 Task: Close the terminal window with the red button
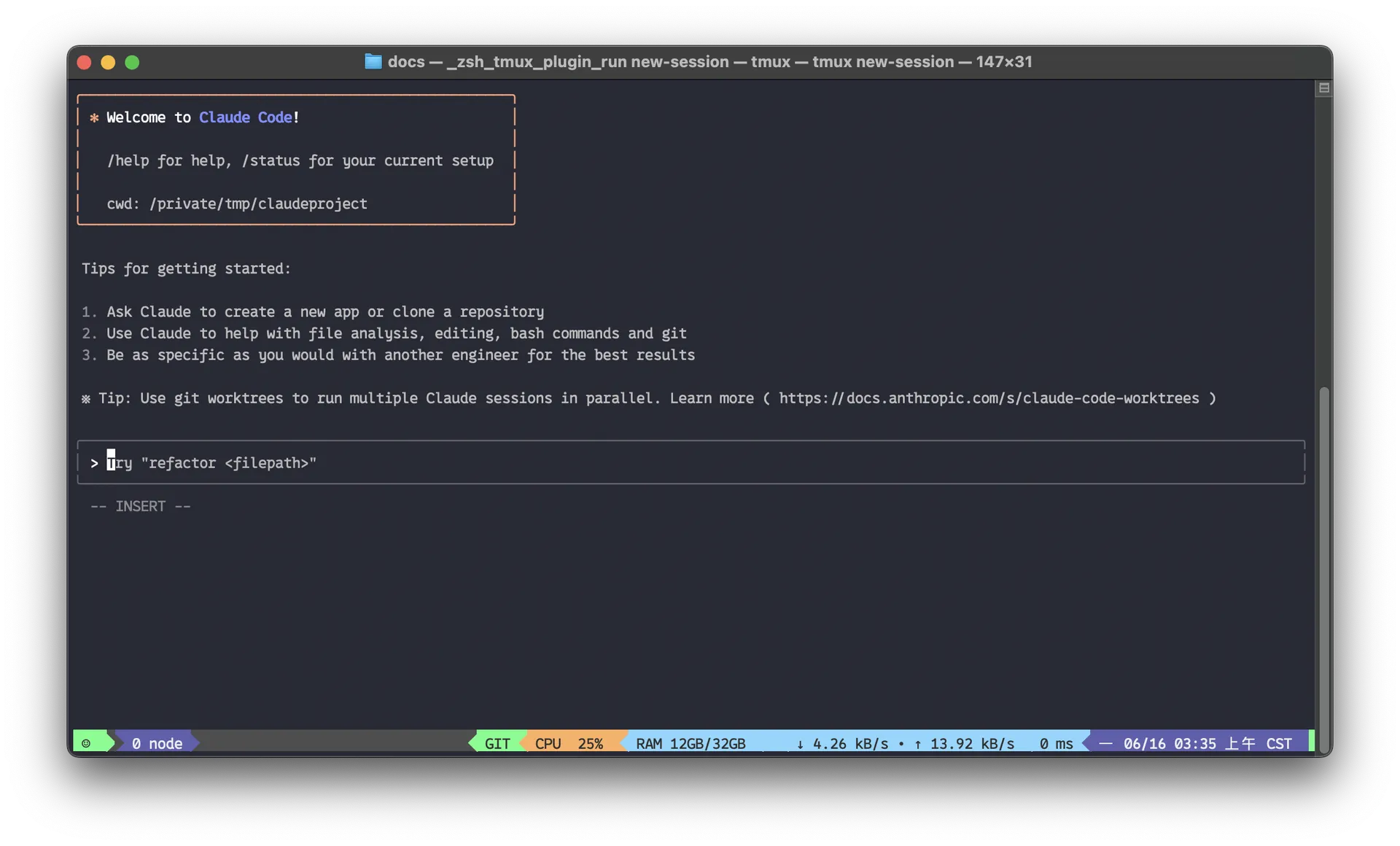pyautogui.click(x=84, y=62)
